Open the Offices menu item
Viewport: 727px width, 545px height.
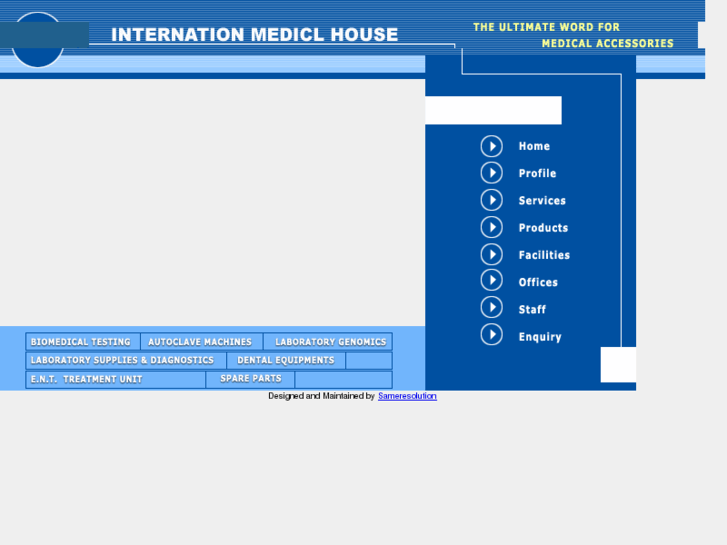[538, 282]
